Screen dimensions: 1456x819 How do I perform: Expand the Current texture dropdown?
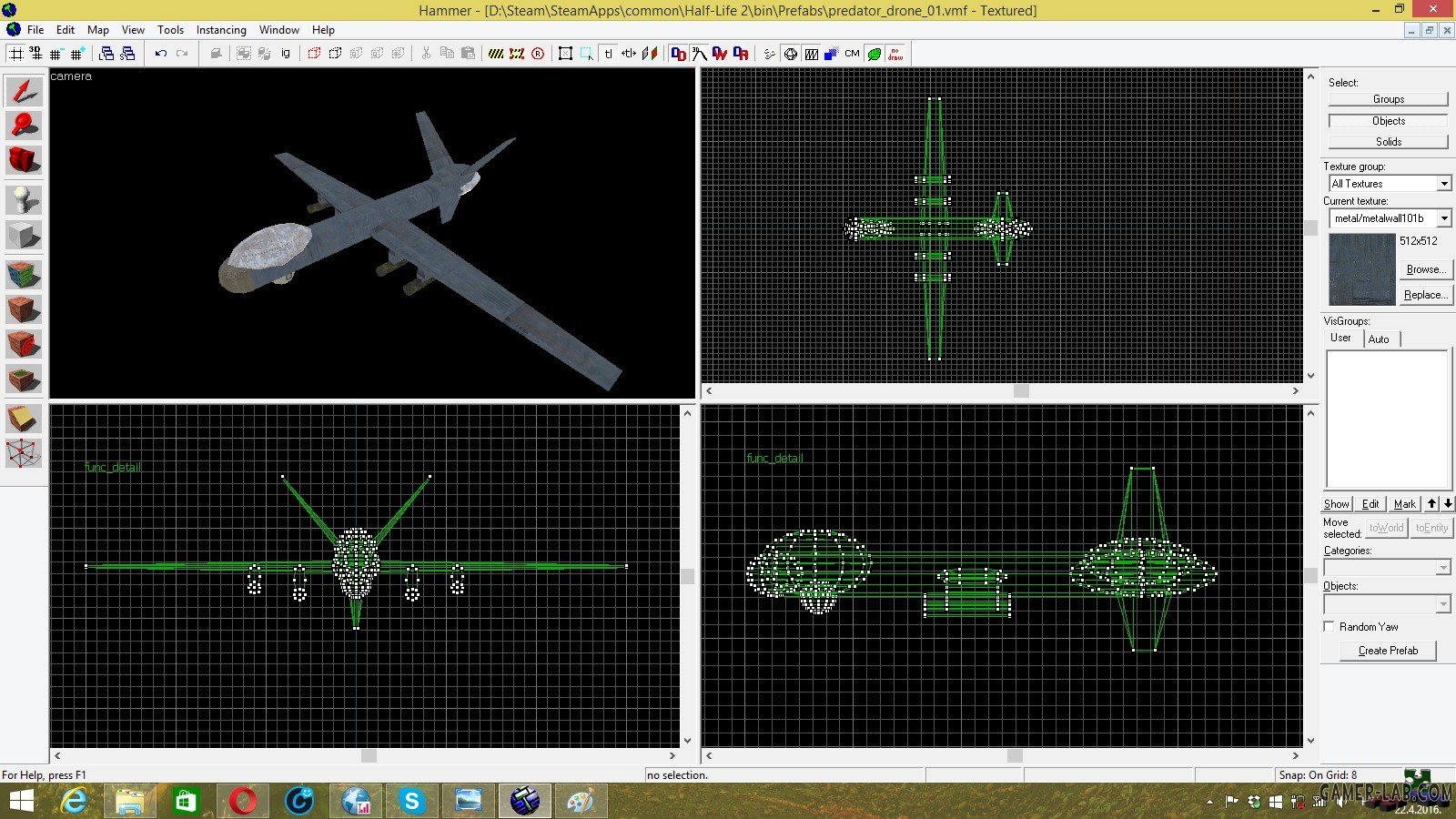tap(1444, 217)
